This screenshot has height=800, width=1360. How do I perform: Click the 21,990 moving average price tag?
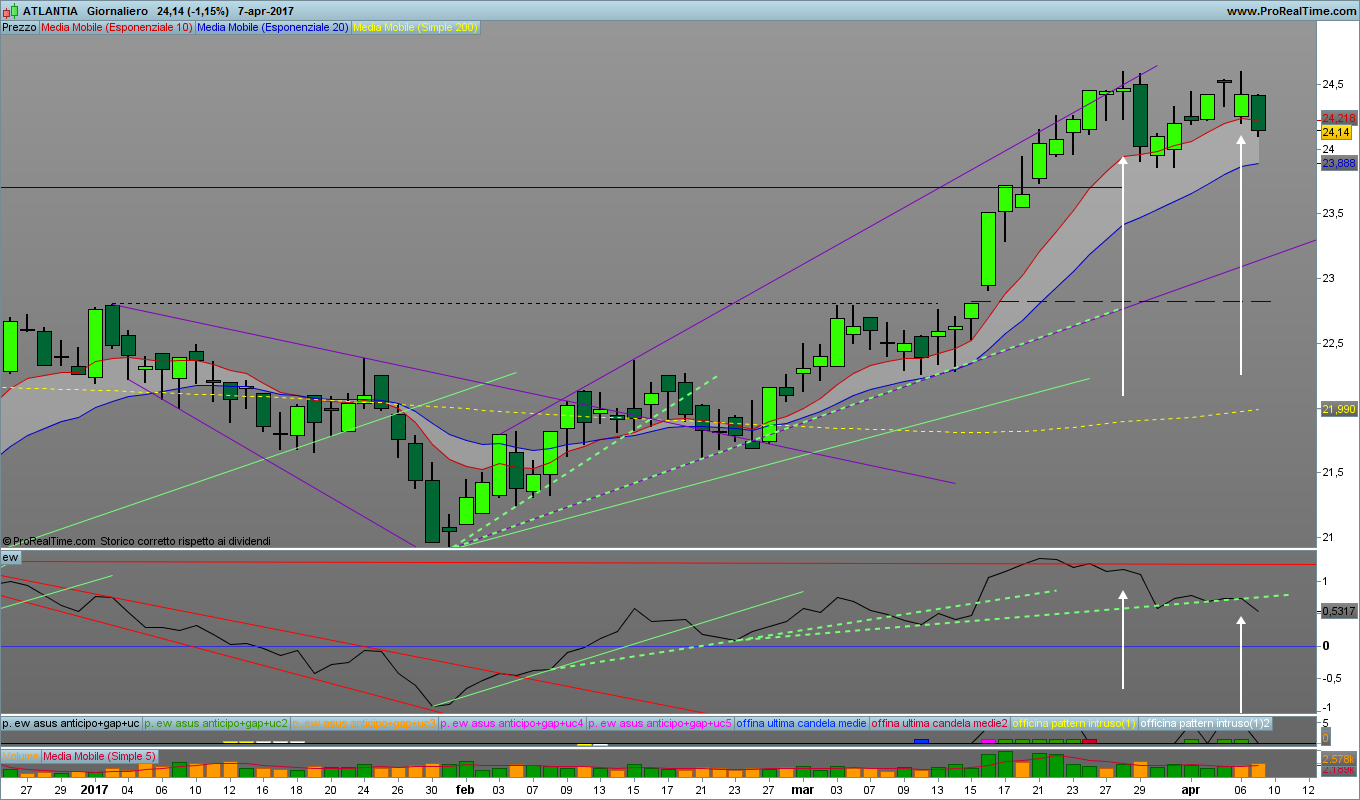[1338, 409]
